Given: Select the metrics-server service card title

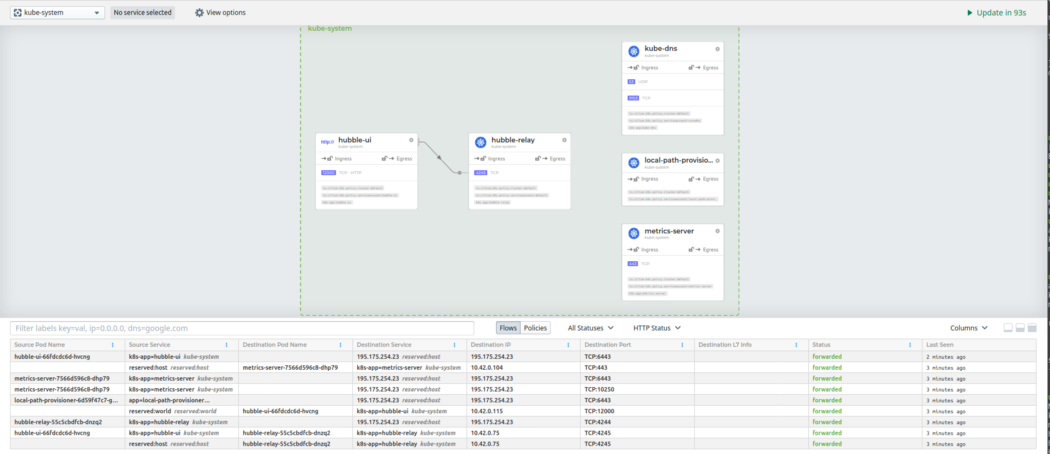Looking at the screenshot, I should 669,231.
